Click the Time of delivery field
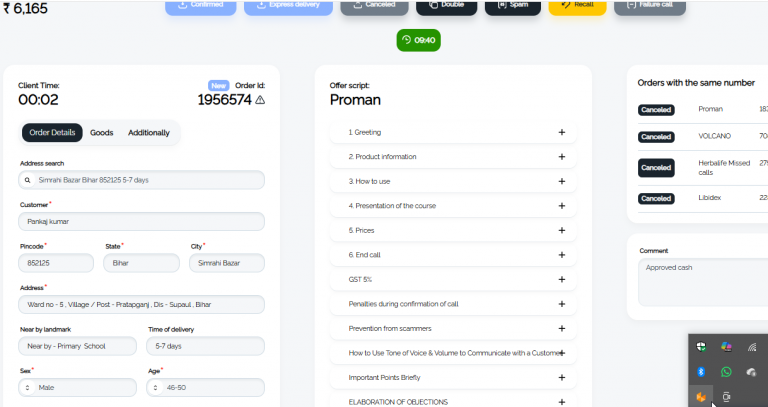The image size is (768, 407). pos(205,346)
